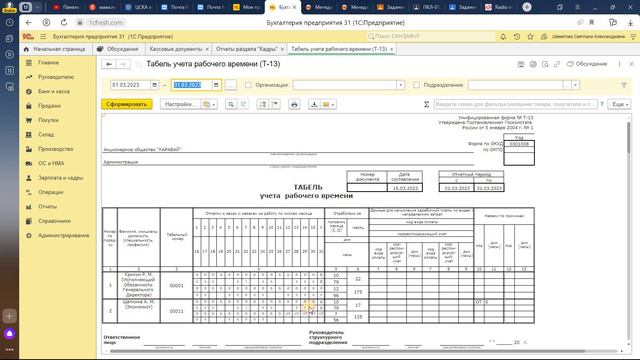Switch to the Отчеты раздела "Кадры" tab
This screenshot has height=360, width=640.
(x=246, y=49)
